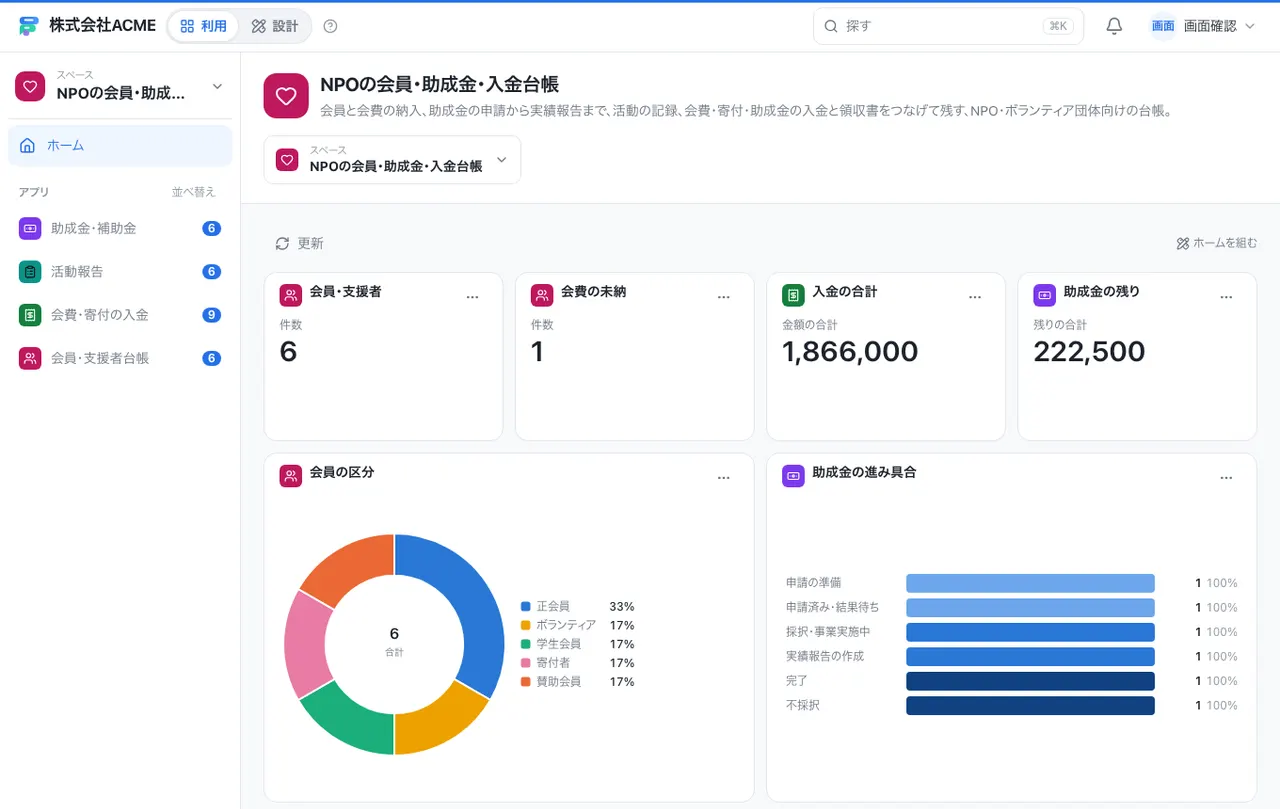Click the 申請の準備 progress bar

[x=1030, y=583]
